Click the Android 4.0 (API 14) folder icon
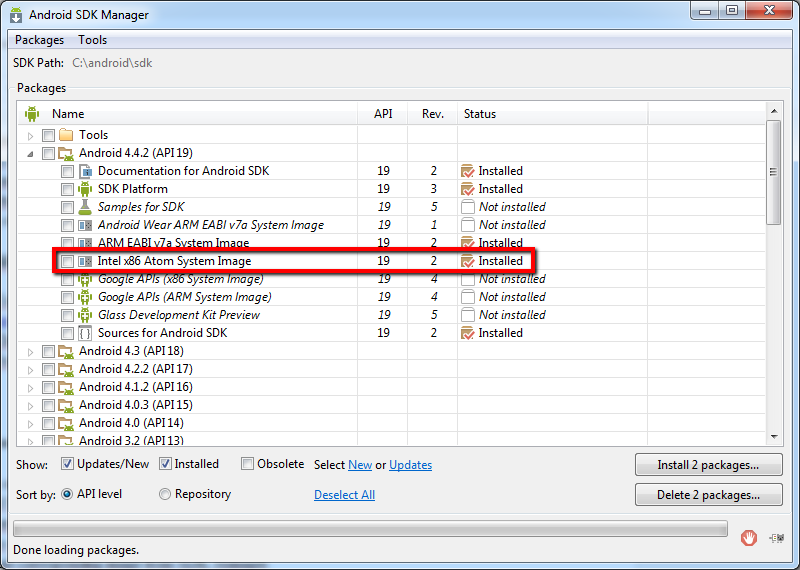This screenshot has width=800, height=570. coord(66,423)
